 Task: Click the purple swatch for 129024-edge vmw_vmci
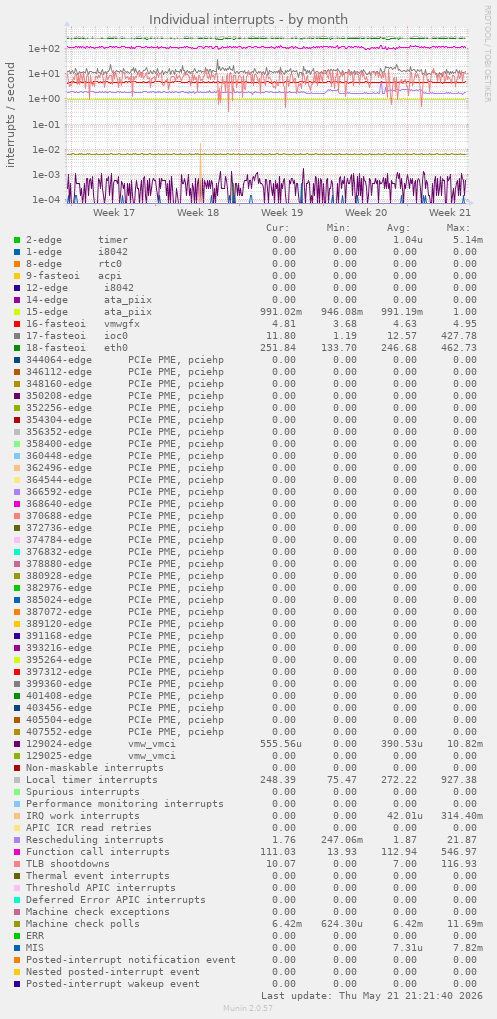(x=17, y=743)
